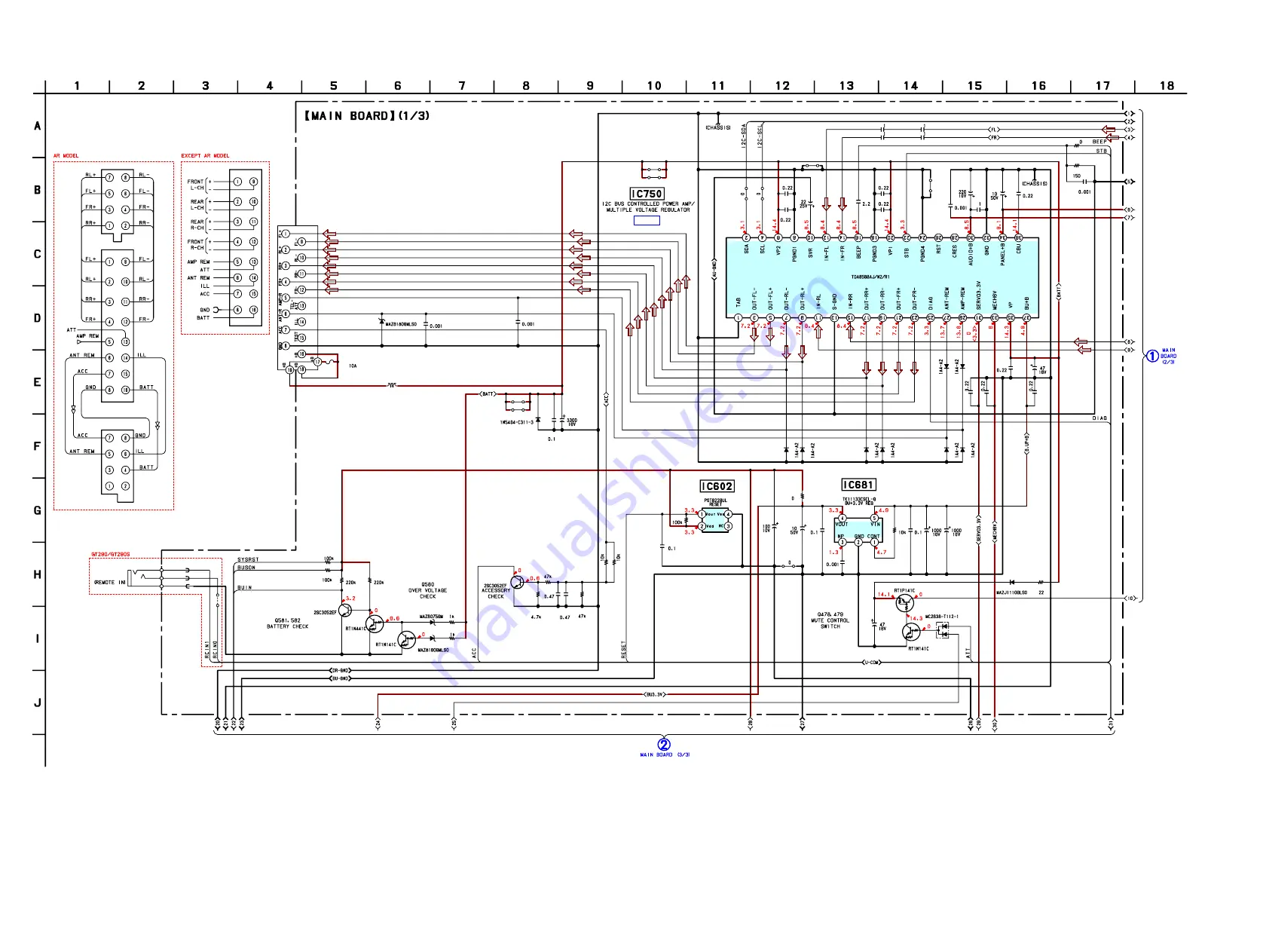The width and height of the screenshot is (1266, 952).
Task: Click the (BU-GND) net label
Action: point(340,678)
